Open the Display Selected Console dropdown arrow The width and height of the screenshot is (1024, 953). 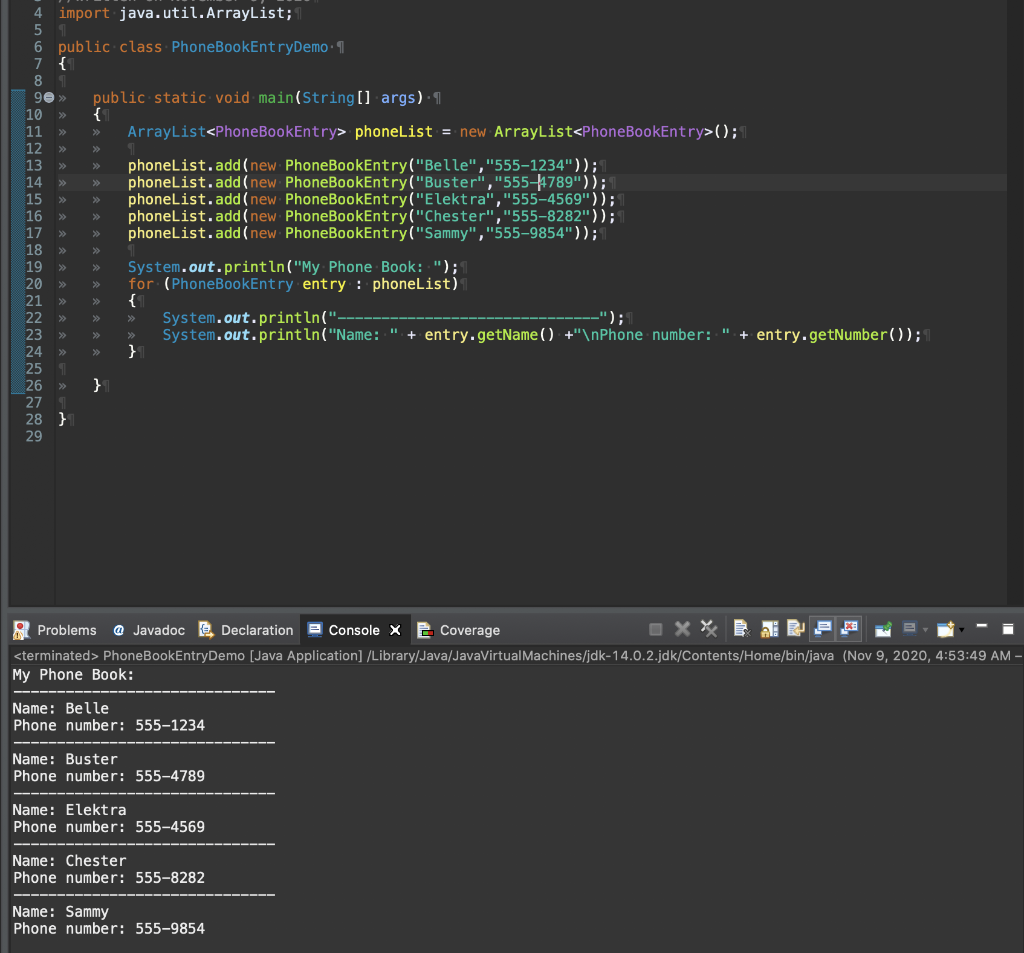(925, 630)
